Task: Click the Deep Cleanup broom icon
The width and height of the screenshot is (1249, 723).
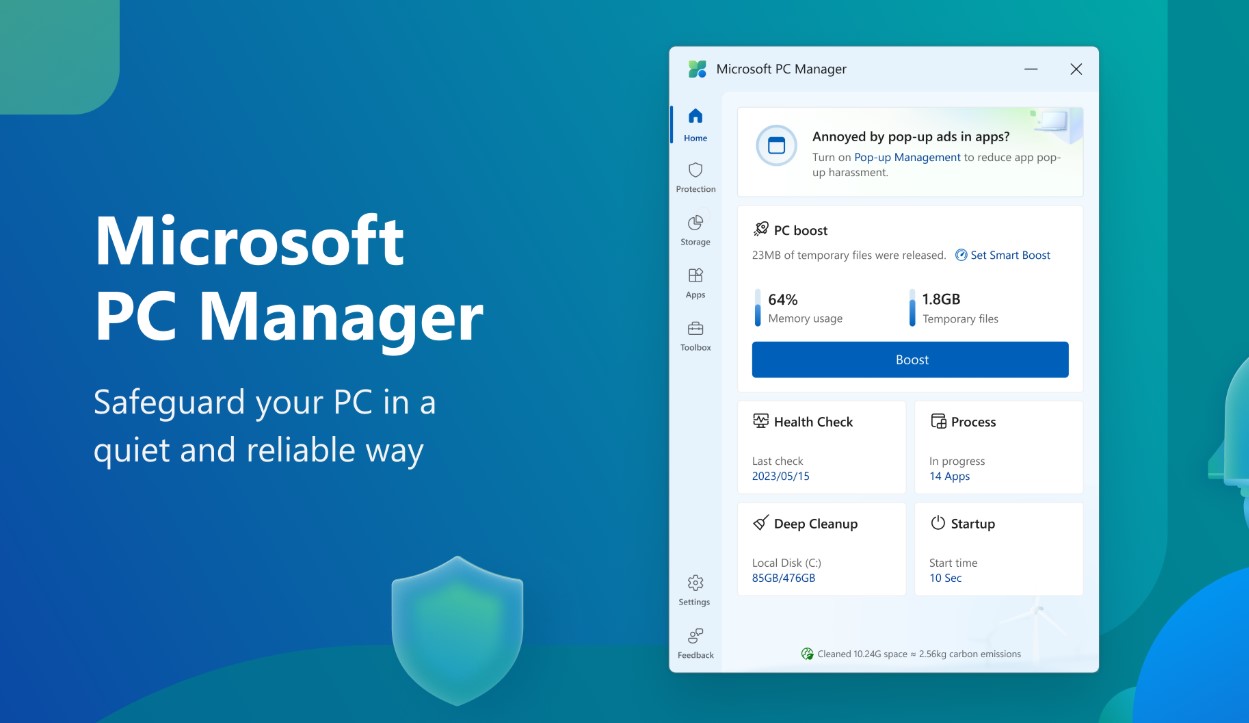Action: pyautogui.click(x=761, y=523)
